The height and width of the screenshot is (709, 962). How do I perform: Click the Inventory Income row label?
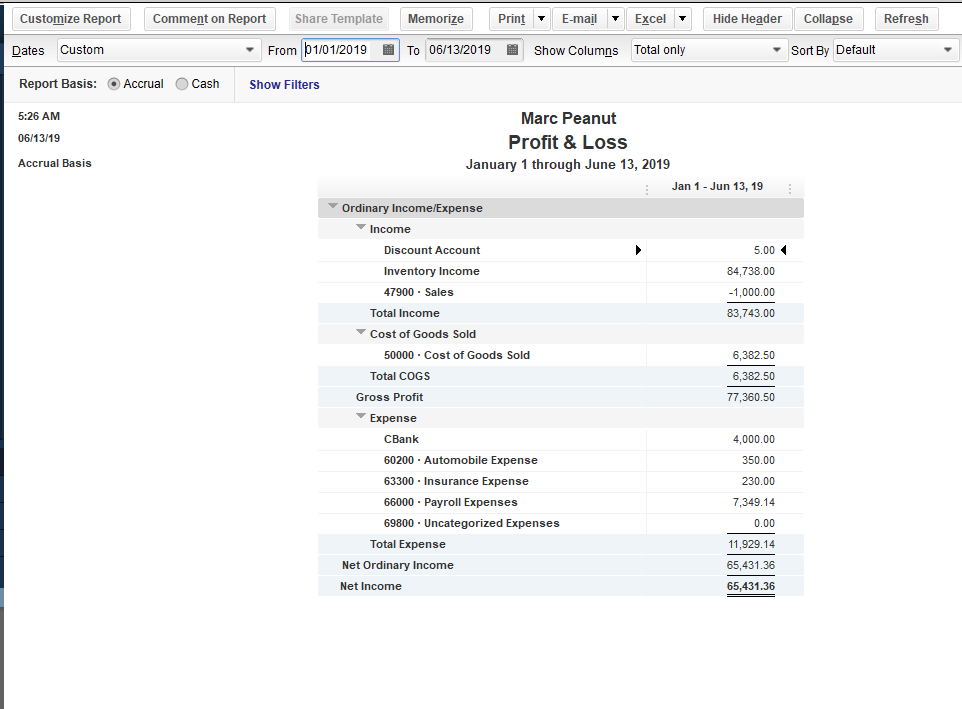tap(431, 271)
